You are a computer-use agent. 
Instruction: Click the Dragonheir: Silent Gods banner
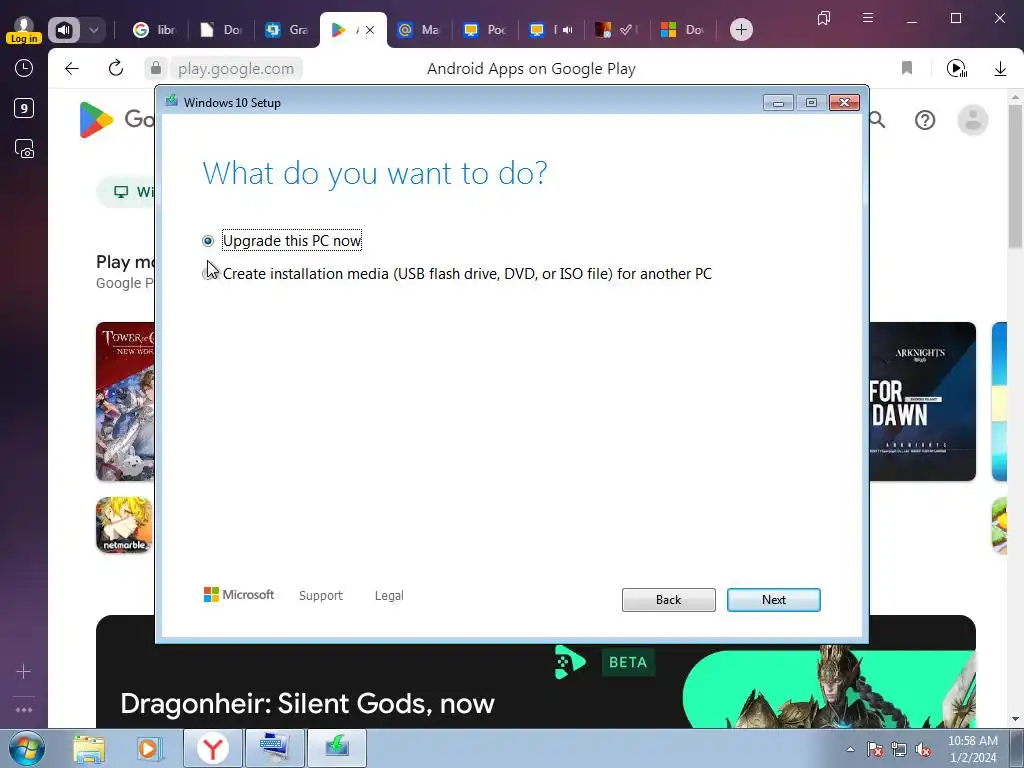(536, 686)
